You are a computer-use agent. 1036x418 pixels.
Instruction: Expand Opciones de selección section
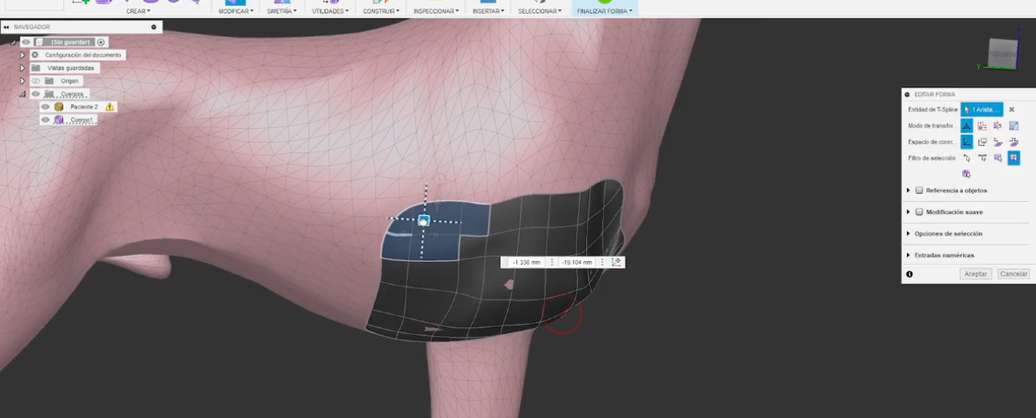[x=908, y=234]
